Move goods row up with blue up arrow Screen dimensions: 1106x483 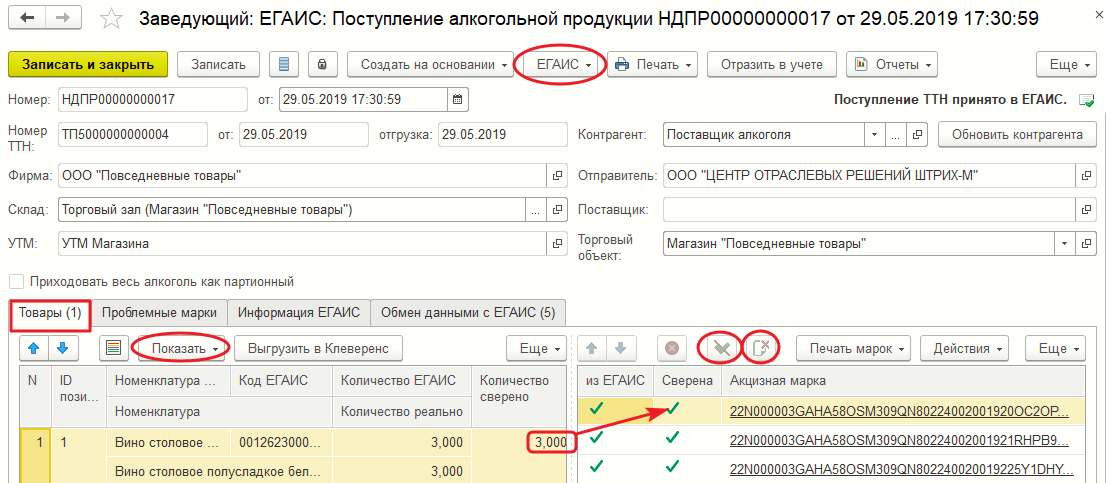[35, 348]
